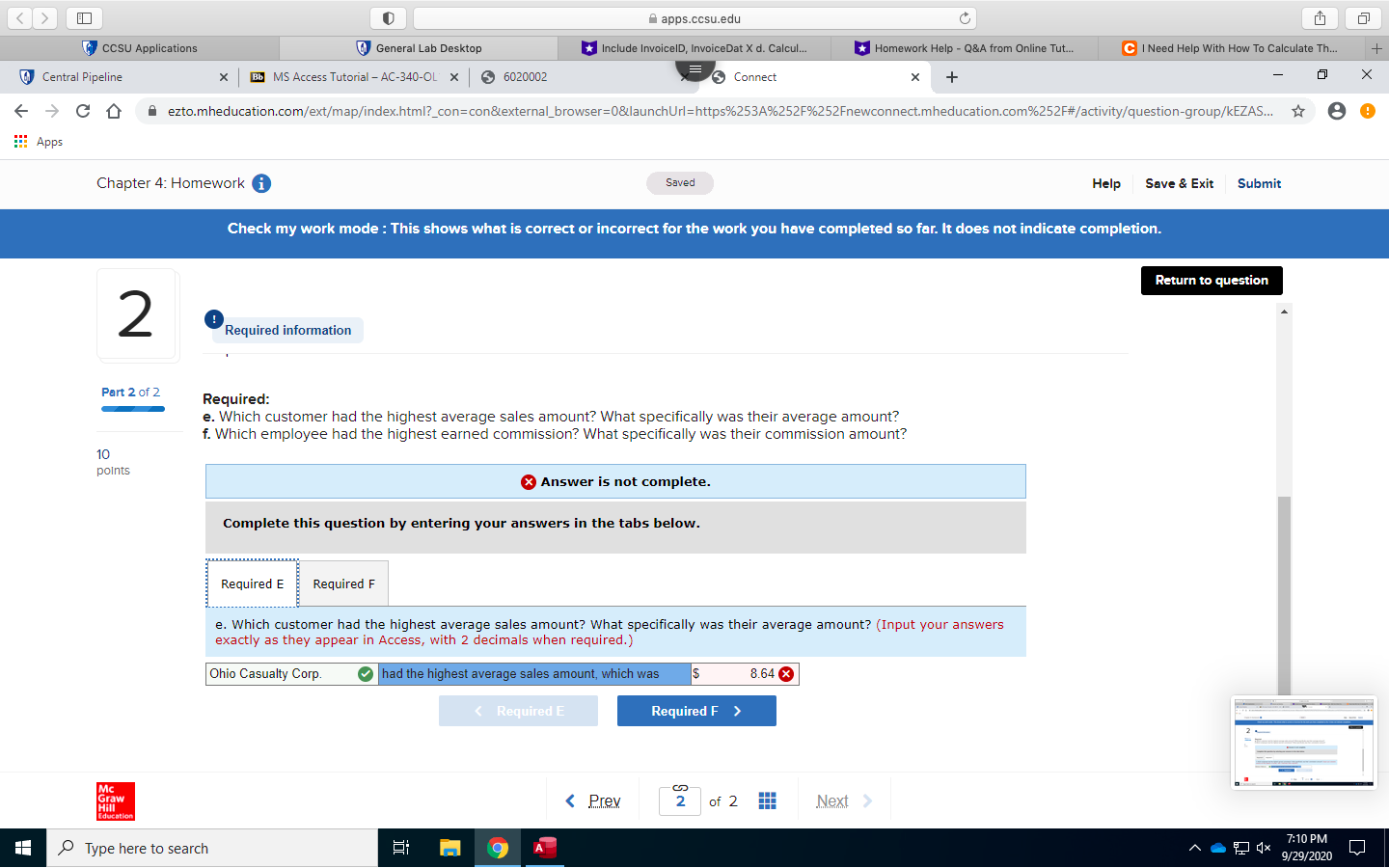
Task: Click the volume icon in the system tray
Action: [1263, 848]
